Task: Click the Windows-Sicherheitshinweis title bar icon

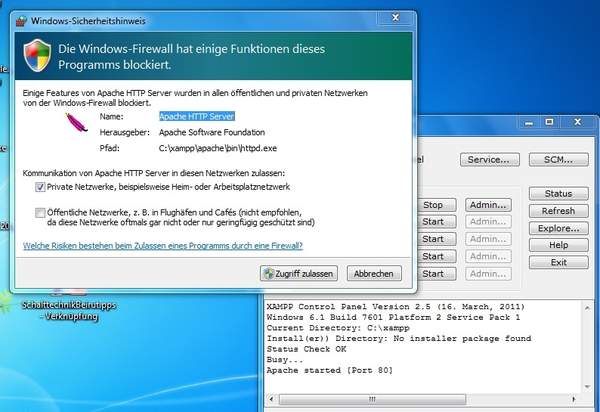Action: tap(20, 19)
